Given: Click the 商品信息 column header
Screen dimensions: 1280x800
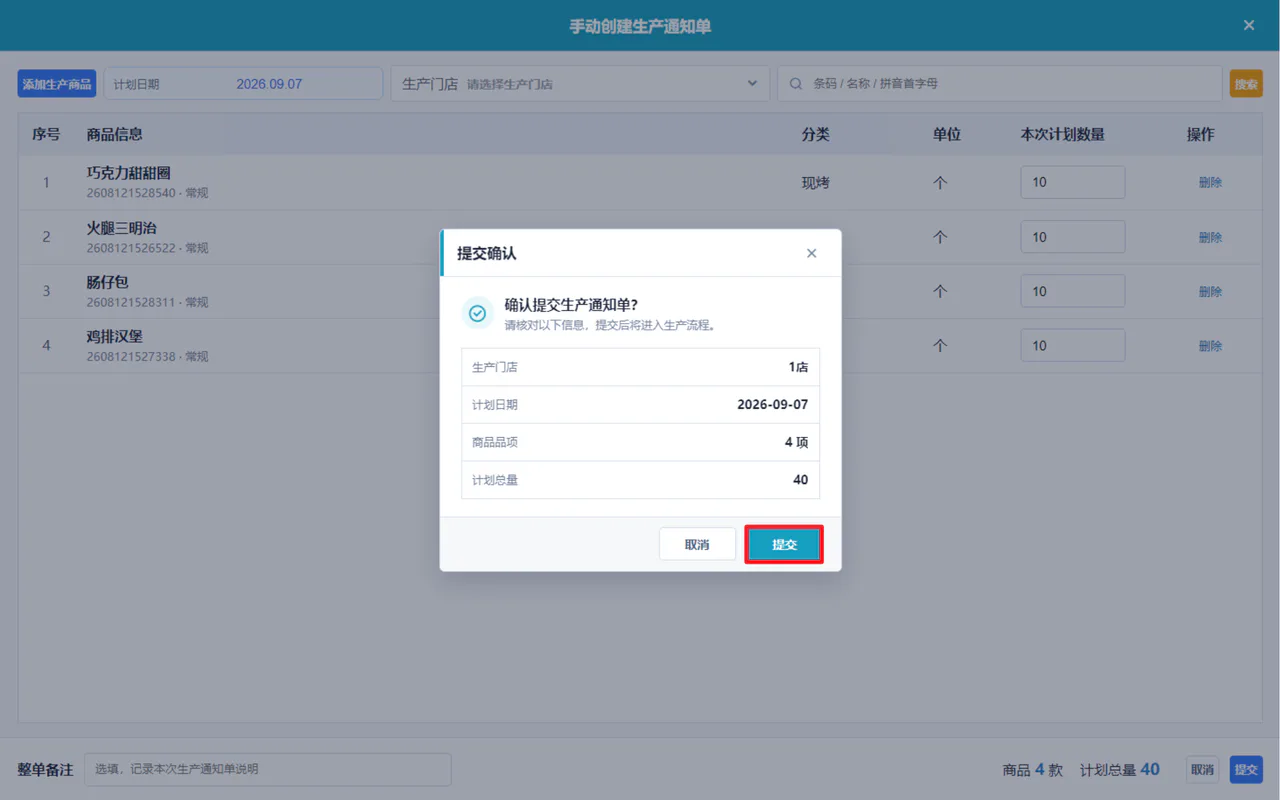Looking at the screenshot, I should 115,134.
